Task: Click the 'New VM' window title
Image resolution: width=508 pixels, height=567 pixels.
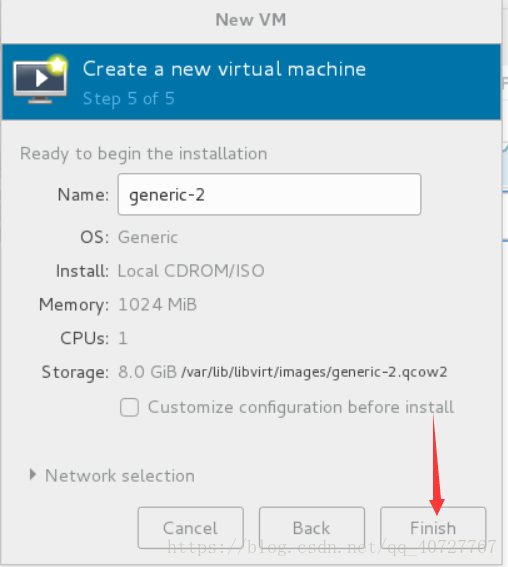Action: [x=251, y=20]
